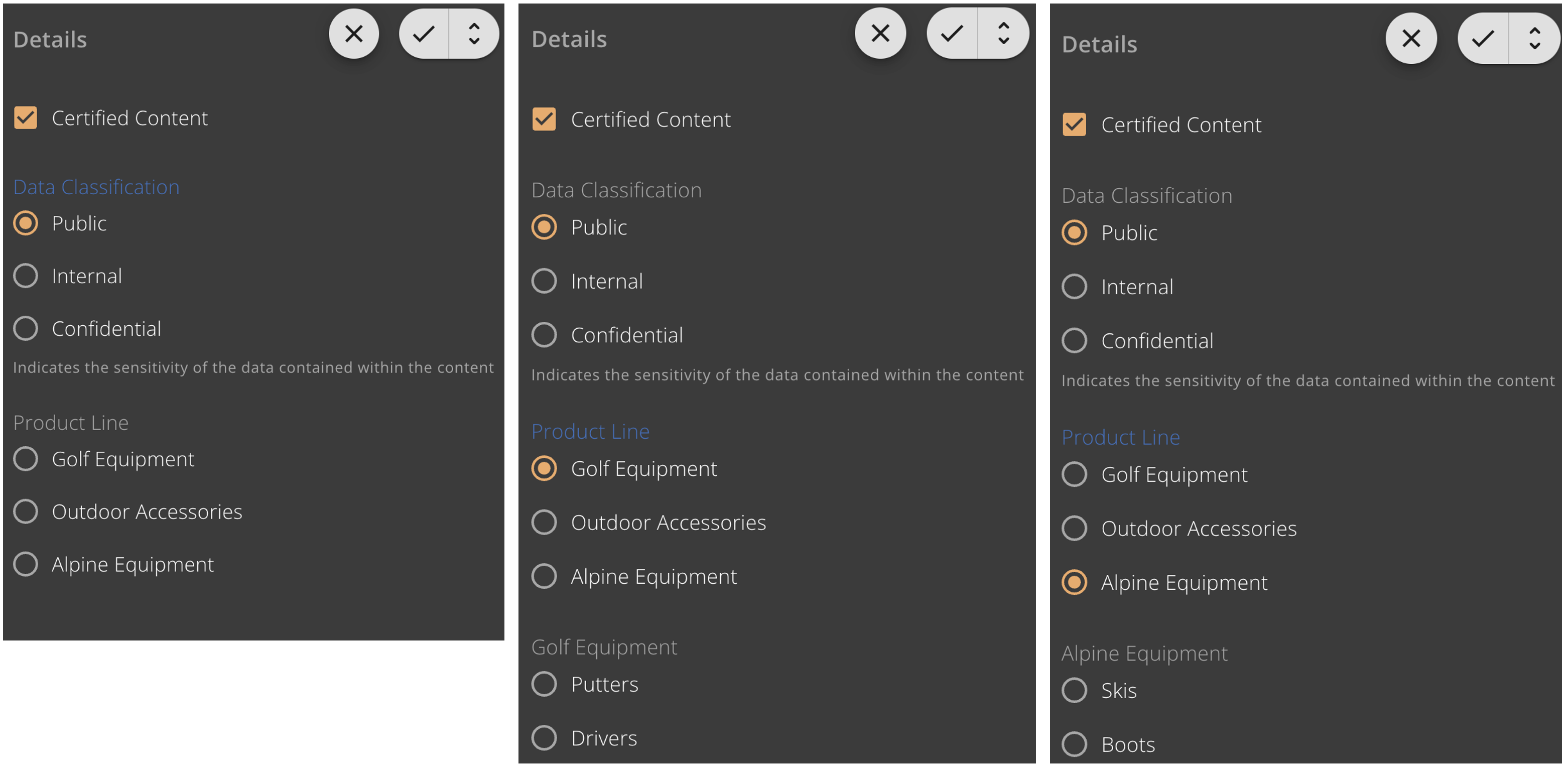Screen dimensions: 1568x769
Task: Click the X cancel icon in right Details panel
Action: (1411, 39)
